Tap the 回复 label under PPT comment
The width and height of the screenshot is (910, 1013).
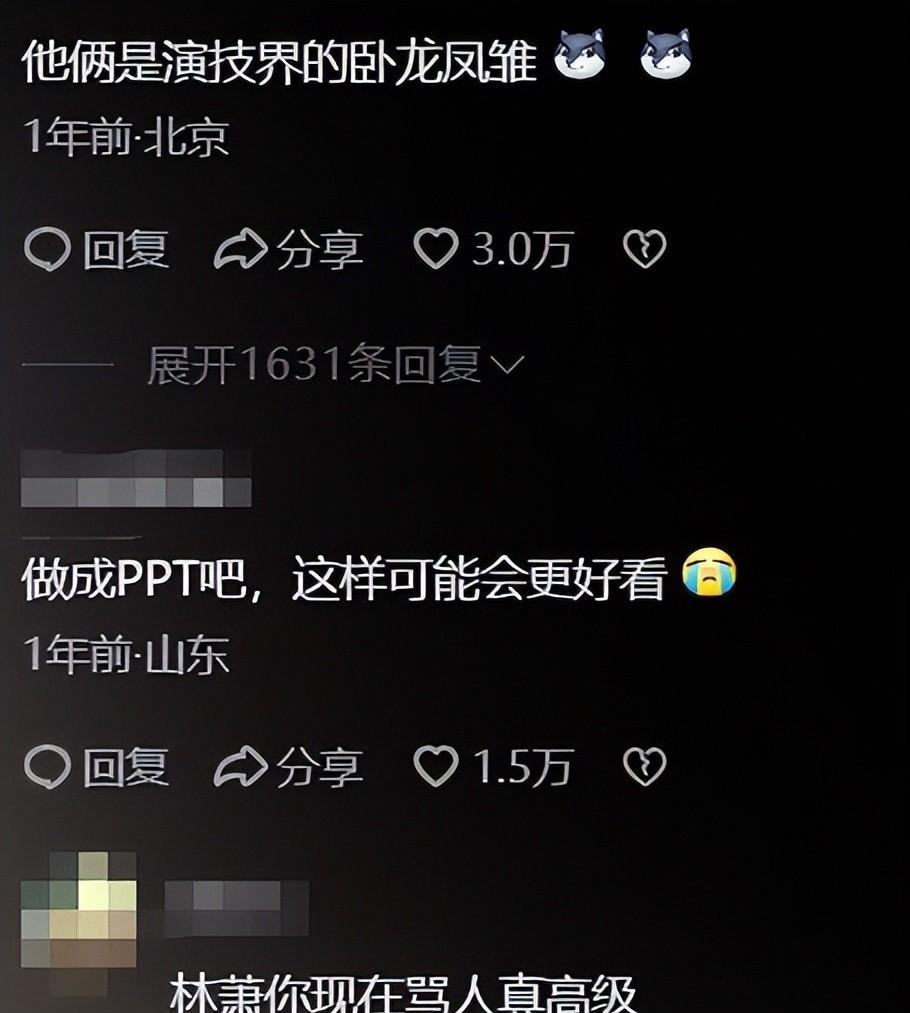[x=126, y=767]
